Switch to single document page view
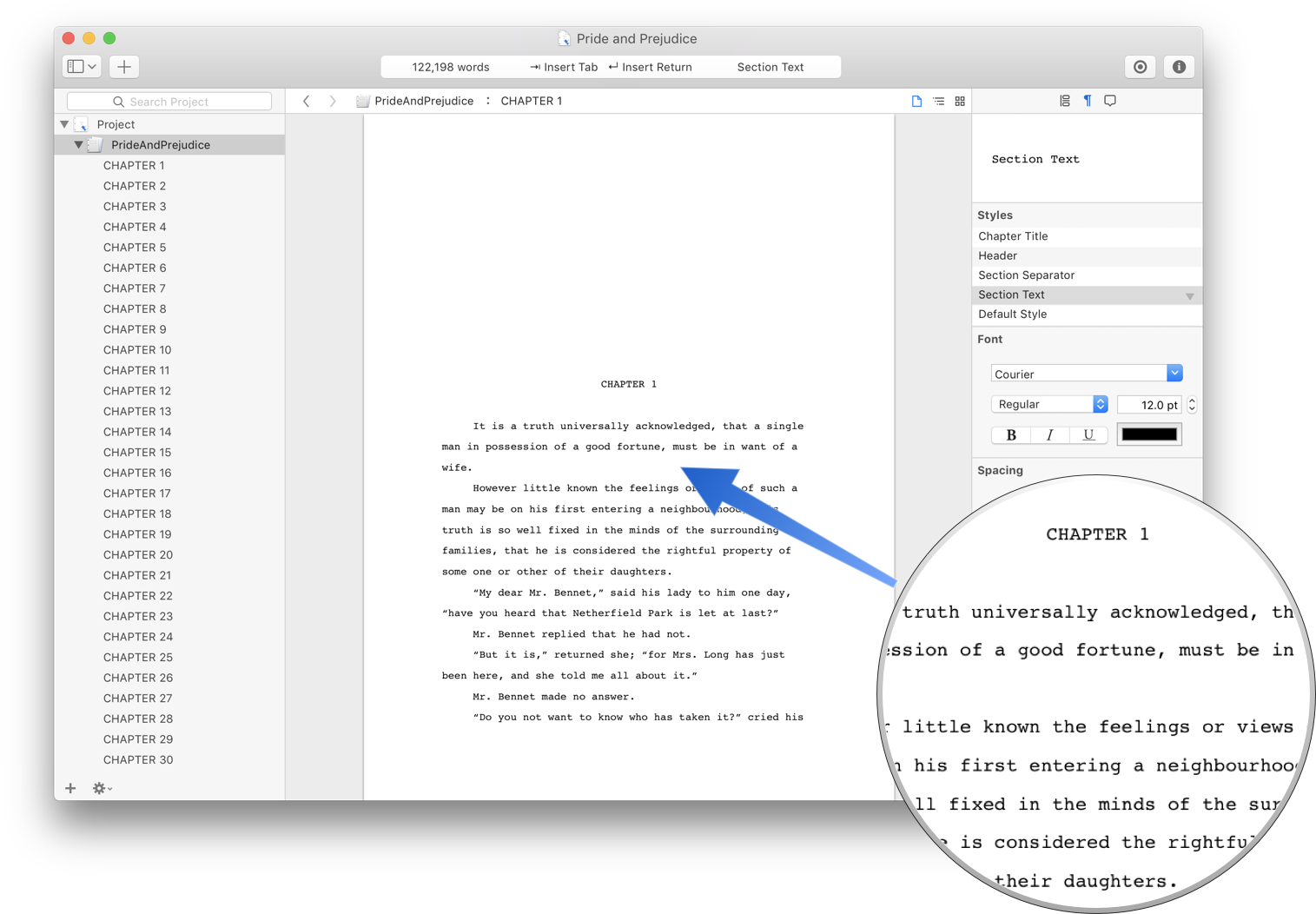This screenshot has width=1316, height=914. [916, 101]
